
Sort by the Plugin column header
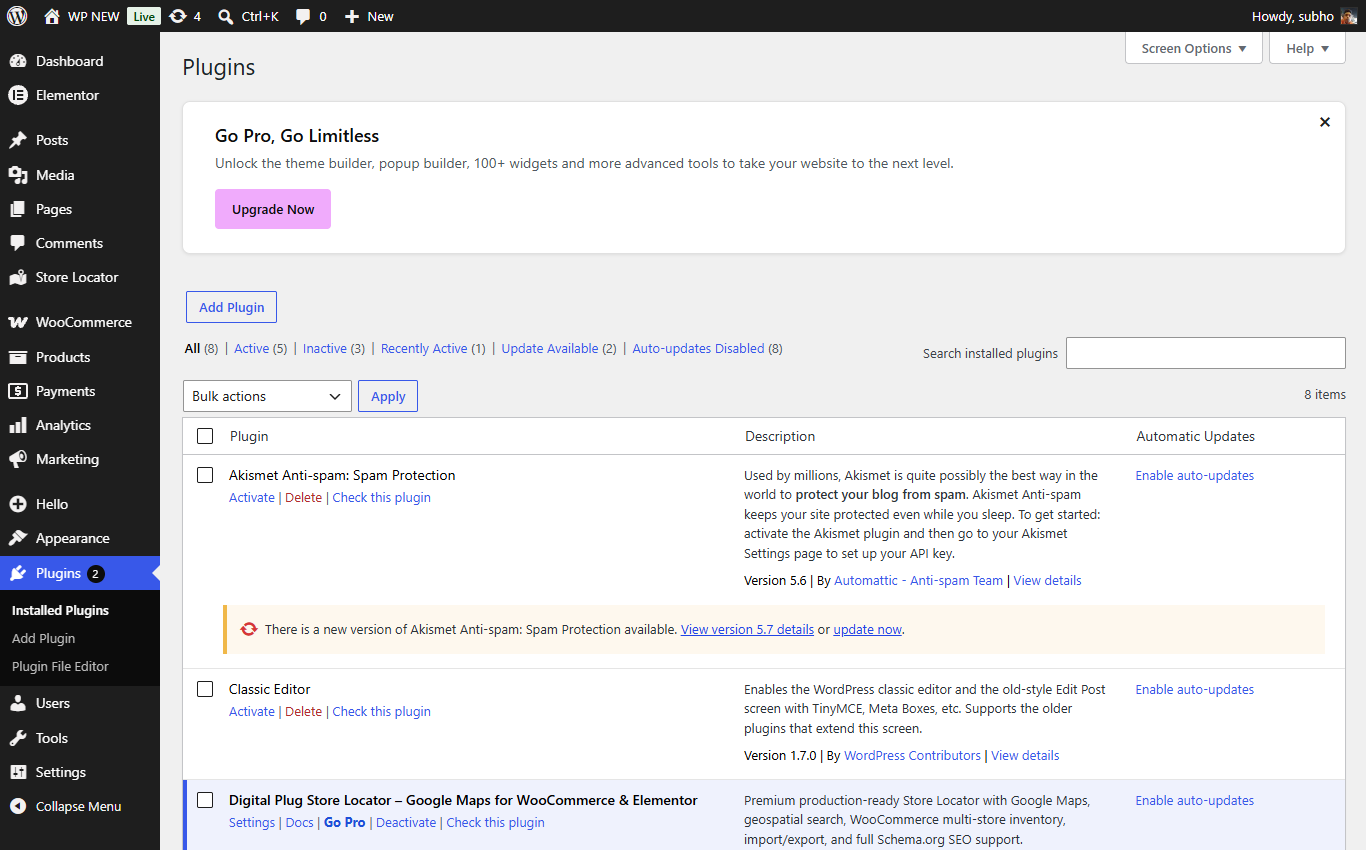coord(249,436)
